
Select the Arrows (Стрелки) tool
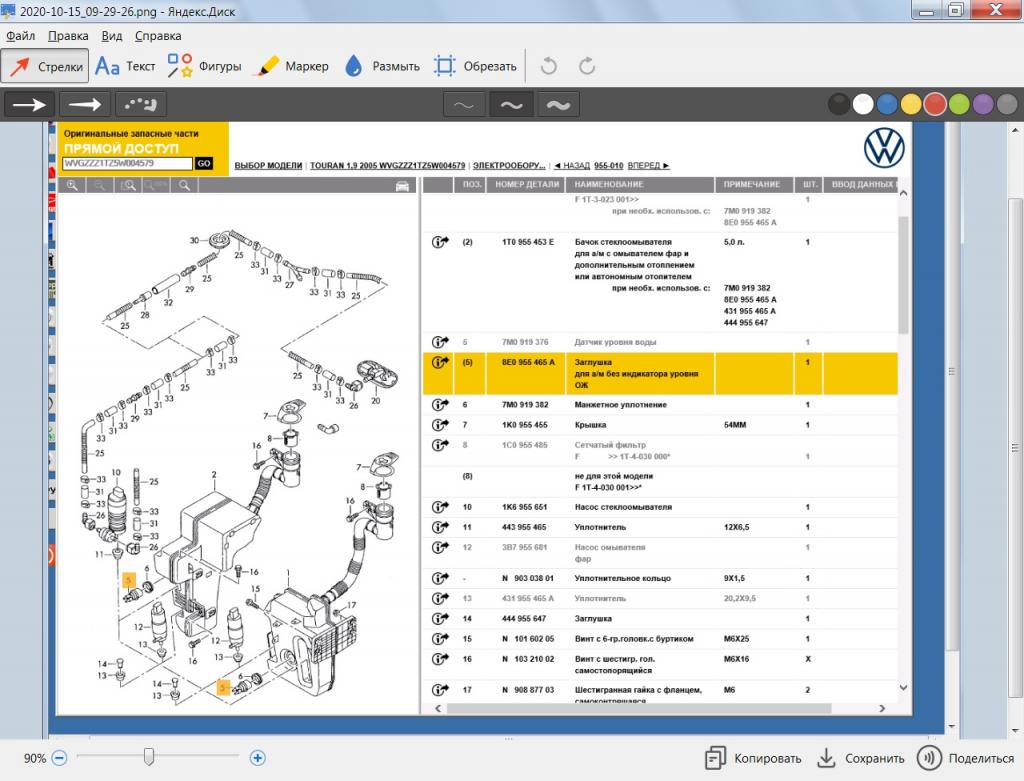pos(44,66)
